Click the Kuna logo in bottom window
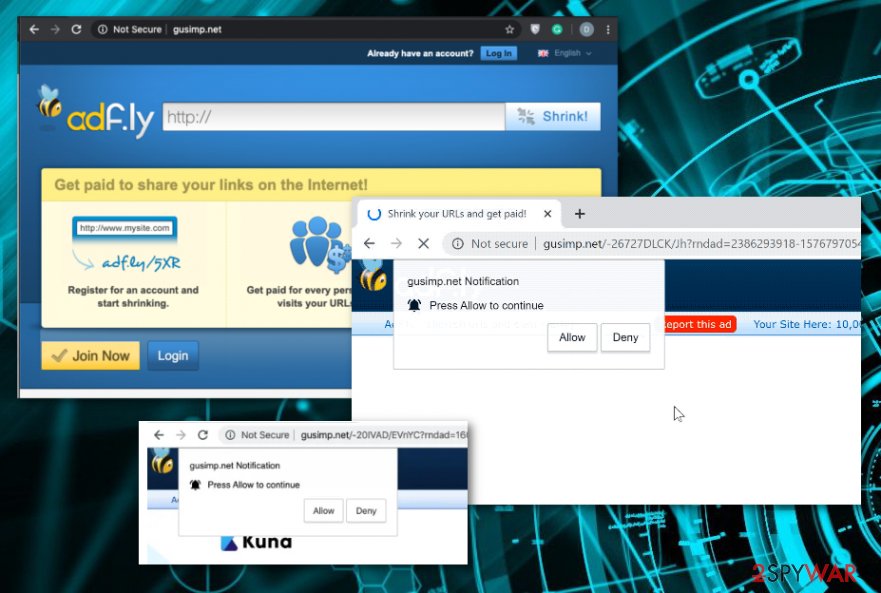Screen dimensions: 881x593 (256, 542)
